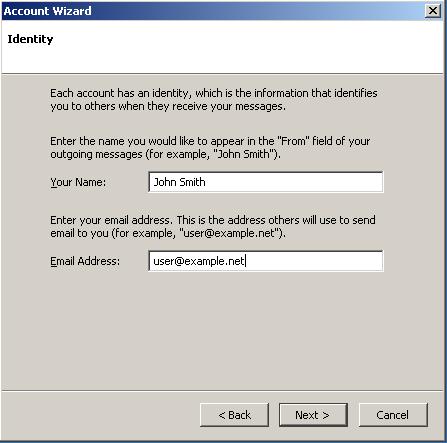
Task: Go to the previous step with Back
Action: tap(234, 415)
